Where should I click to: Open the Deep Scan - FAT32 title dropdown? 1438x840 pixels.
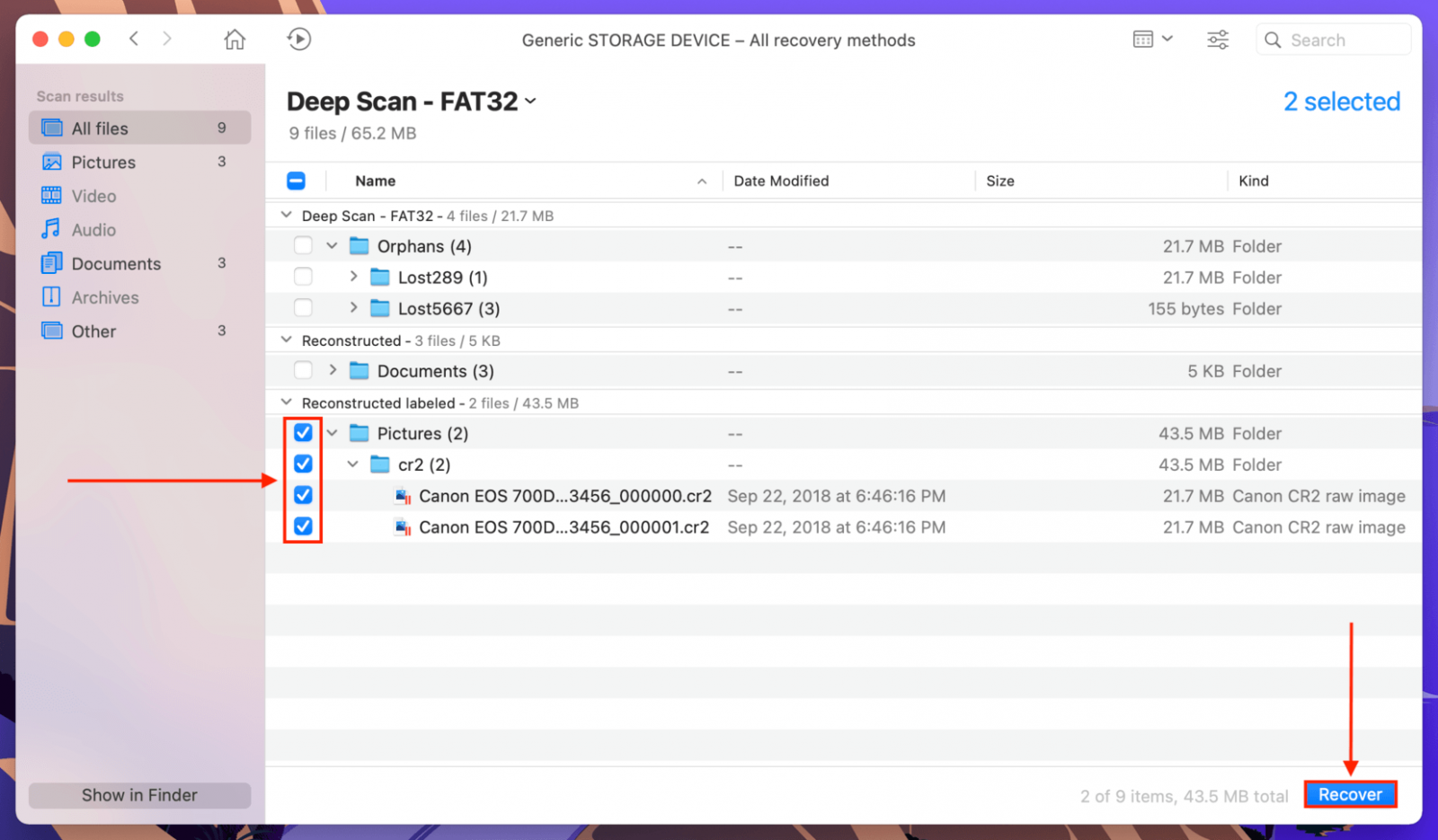530,102
